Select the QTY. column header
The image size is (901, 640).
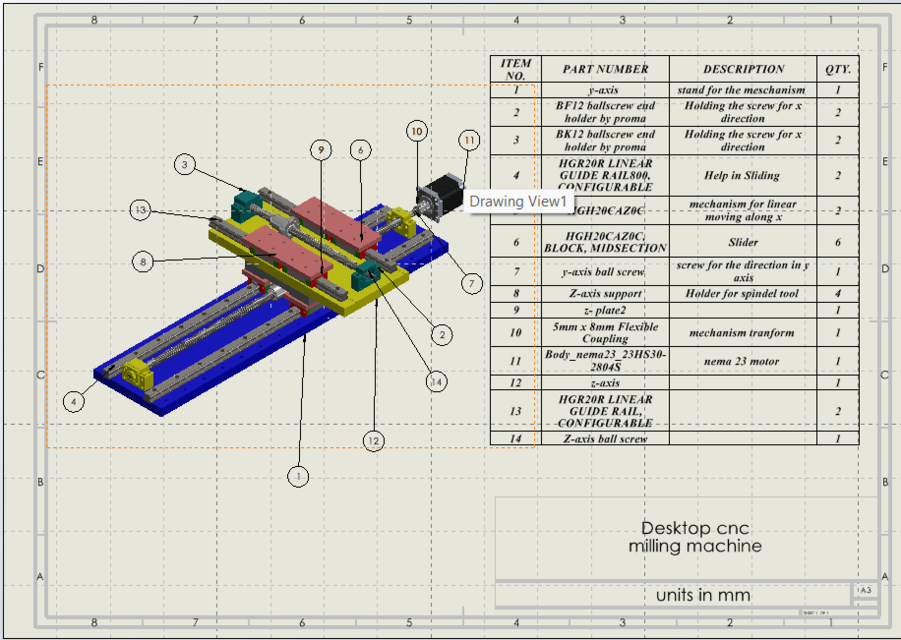tap(836, 69)
